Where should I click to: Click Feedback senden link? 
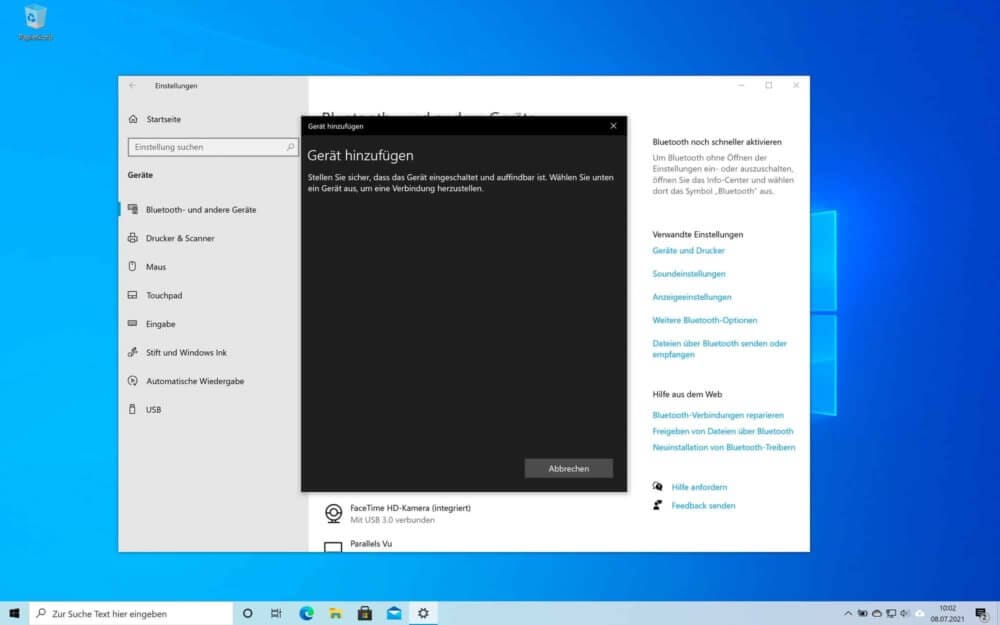pos(703,505)
